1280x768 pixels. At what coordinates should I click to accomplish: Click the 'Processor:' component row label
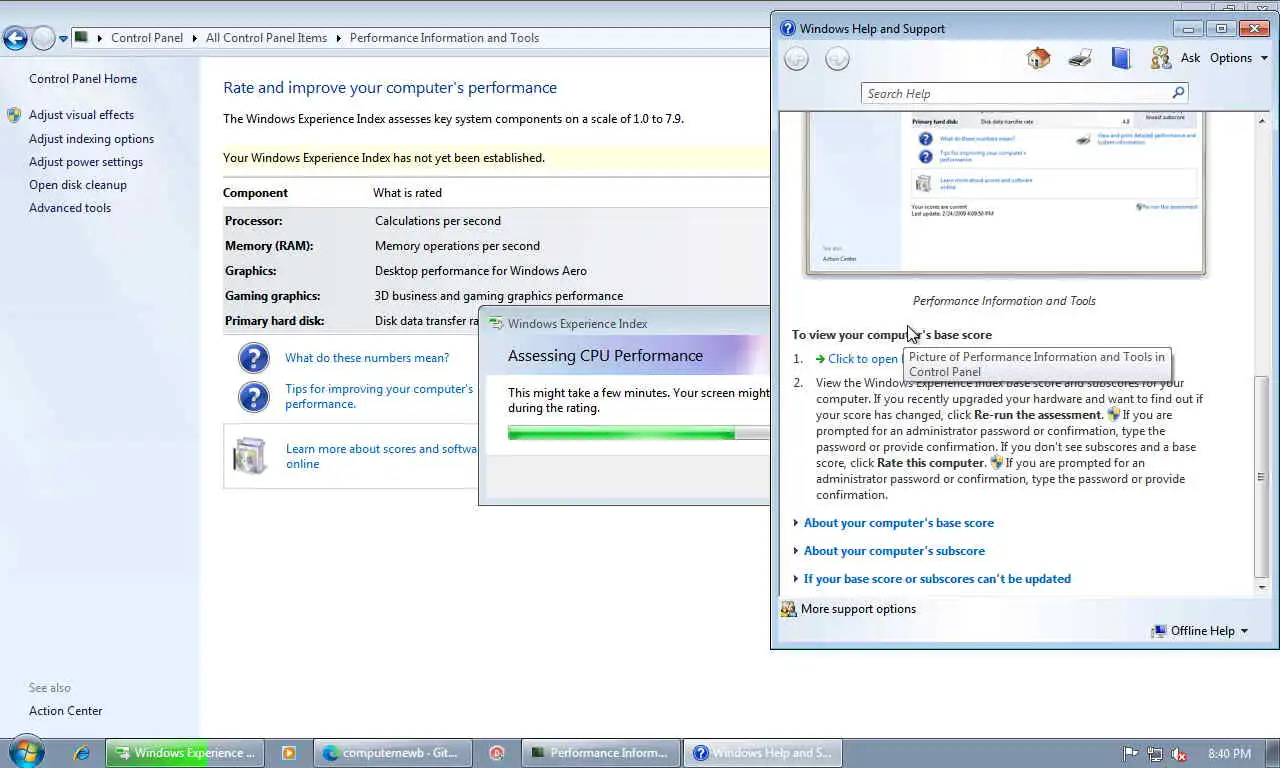(254, 221)
